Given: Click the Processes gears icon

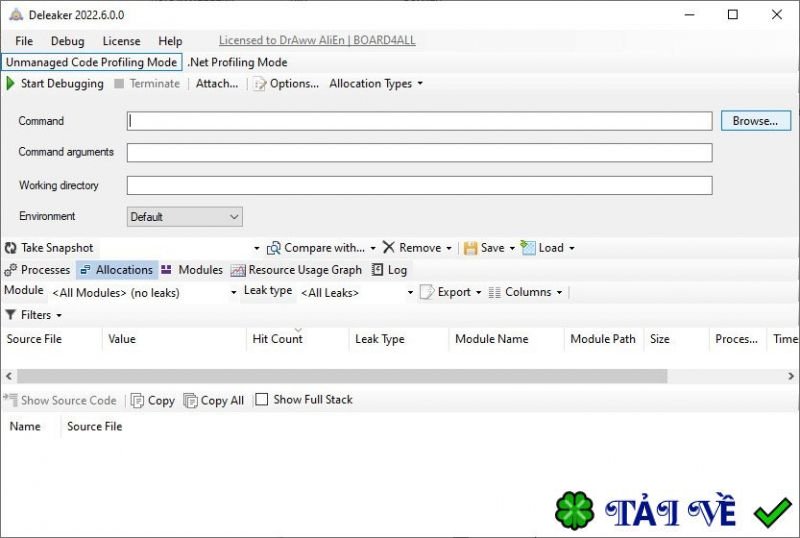Looking at the screenshot, I should pos(11,270).
